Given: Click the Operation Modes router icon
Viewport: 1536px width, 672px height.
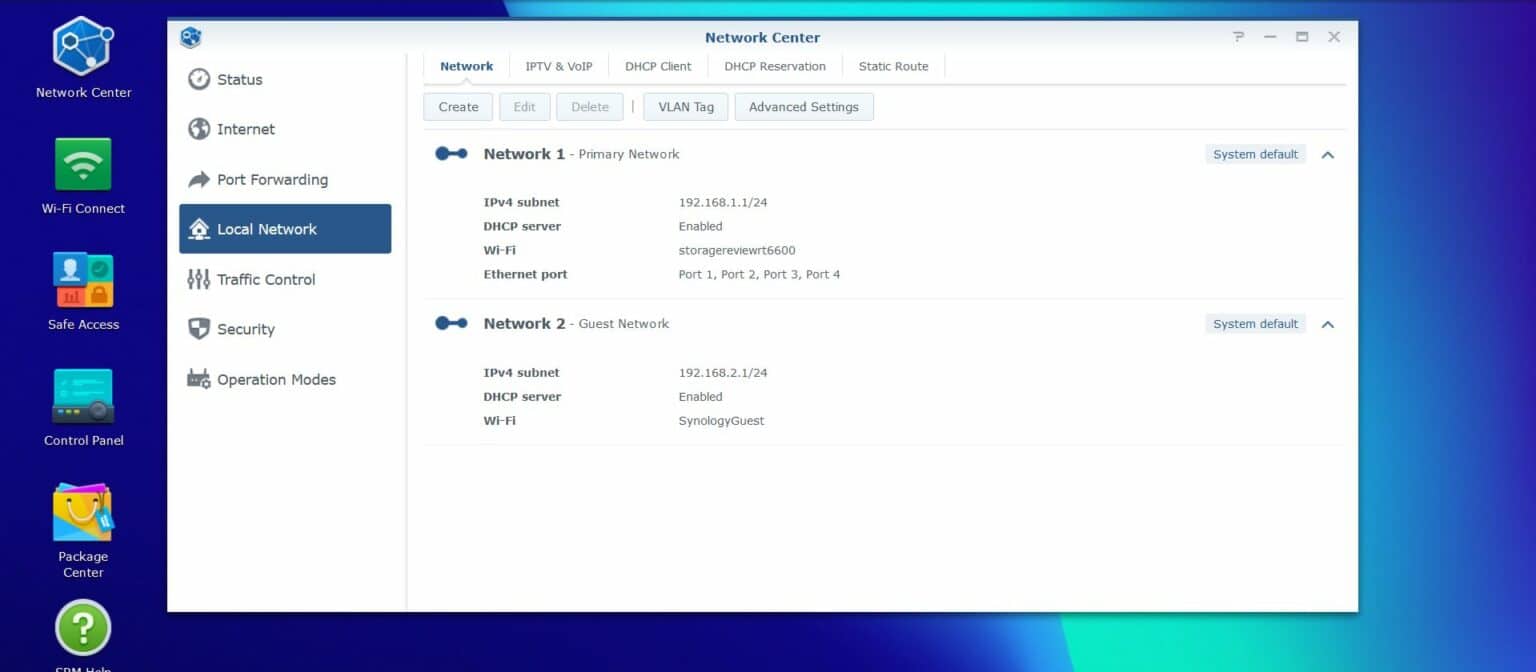Looking at the screenshot, I should pos(199,379).
